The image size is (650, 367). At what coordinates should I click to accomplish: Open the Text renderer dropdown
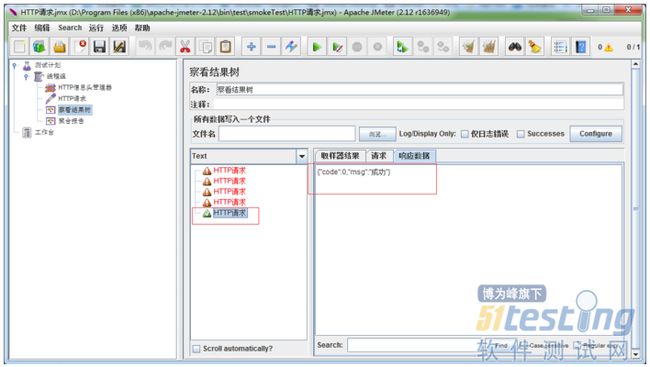pyautogui.click(x=302, y=156)
